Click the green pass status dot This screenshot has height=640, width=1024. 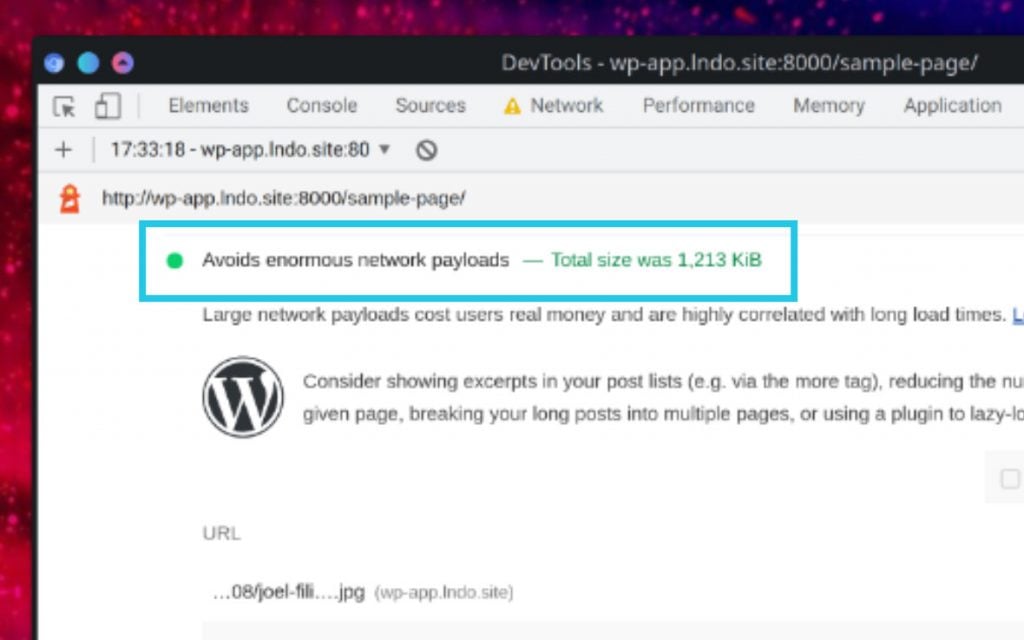[175, 261]
